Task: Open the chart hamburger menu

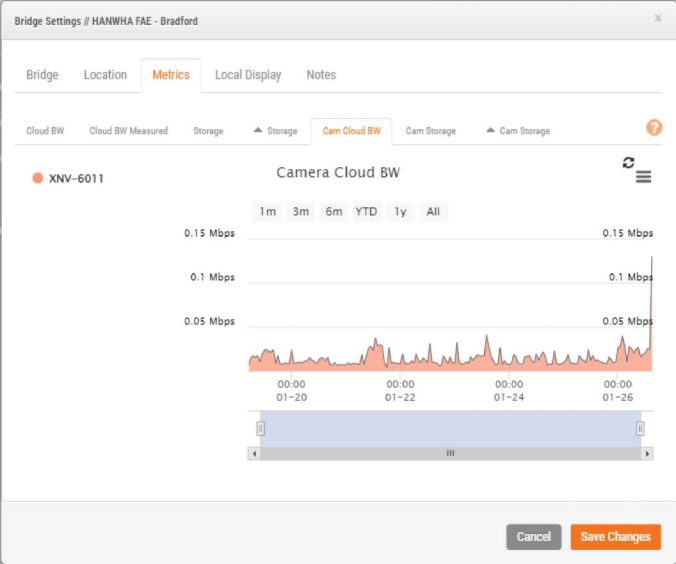Action: click(643, 177)
